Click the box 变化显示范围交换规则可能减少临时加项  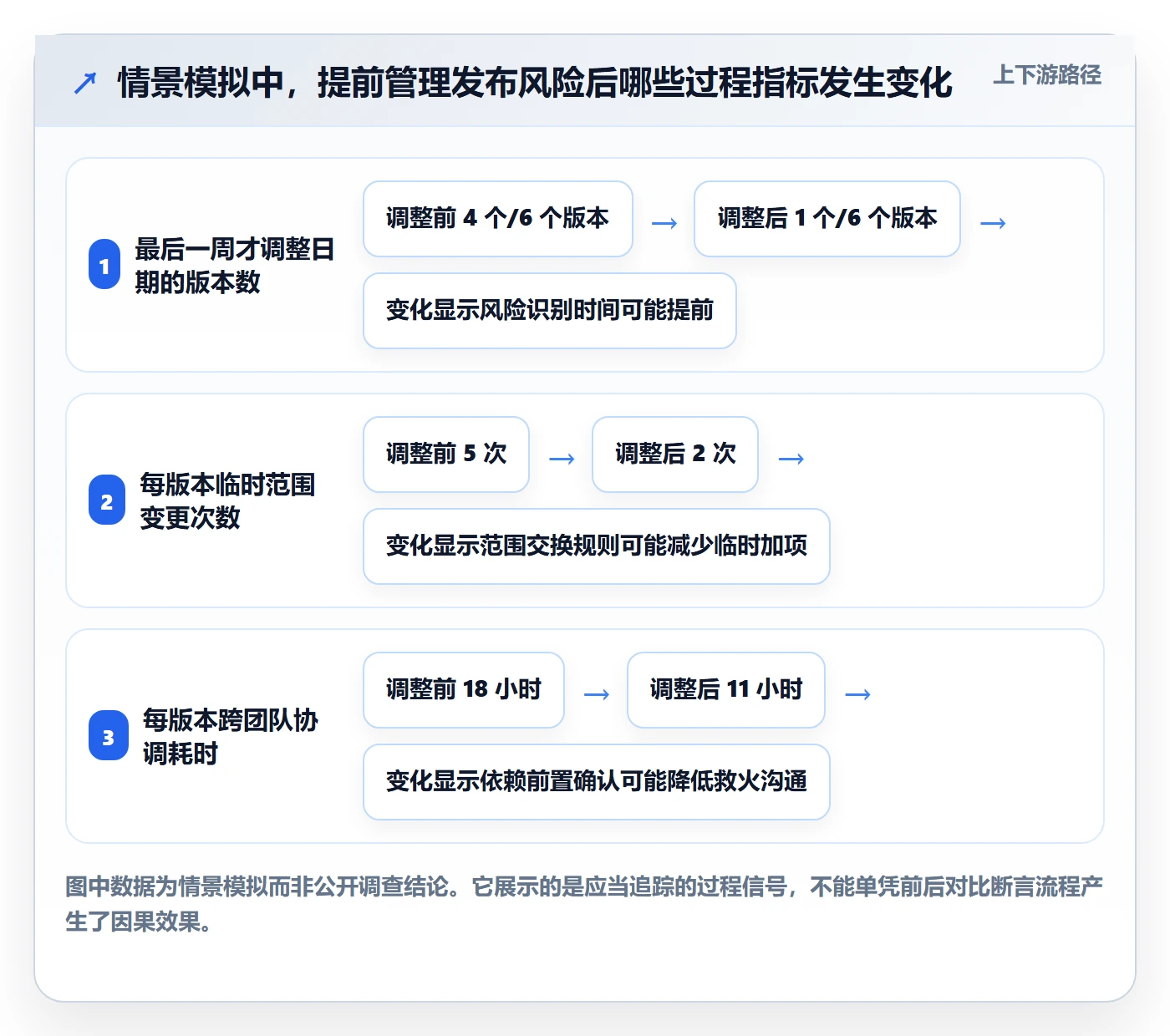click(597, 546)
